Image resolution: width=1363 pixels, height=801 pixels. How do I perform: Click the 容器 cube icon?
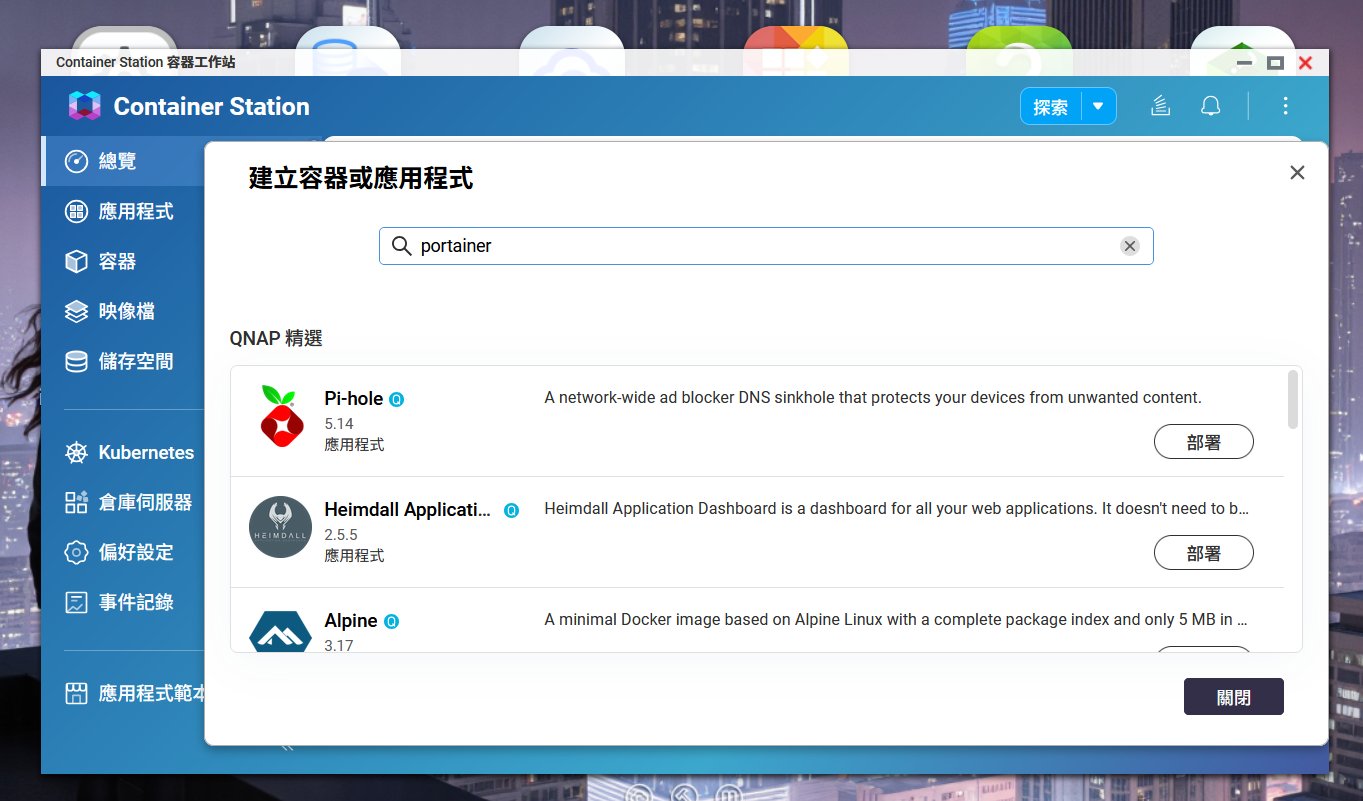click(76, 261)
